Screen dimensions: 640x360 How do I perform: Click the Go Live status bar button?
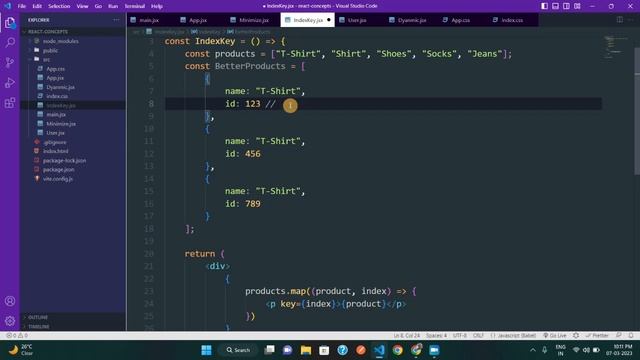click(x=554, y=336)
